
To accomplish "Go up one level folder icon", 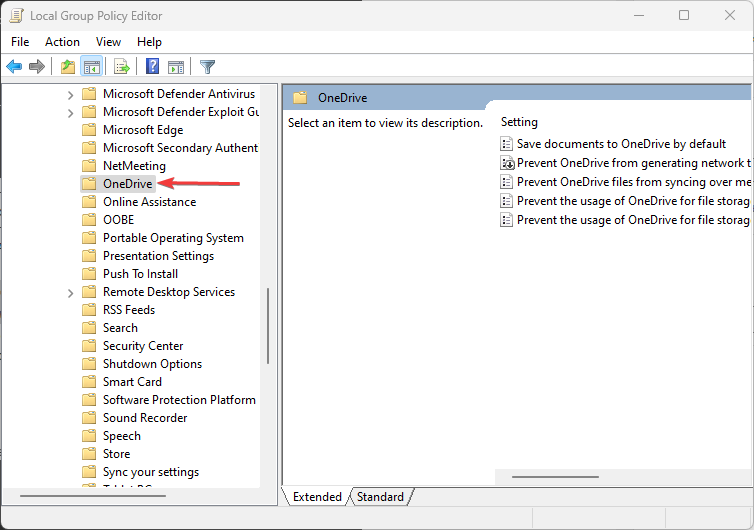I will tap(68, 66).
